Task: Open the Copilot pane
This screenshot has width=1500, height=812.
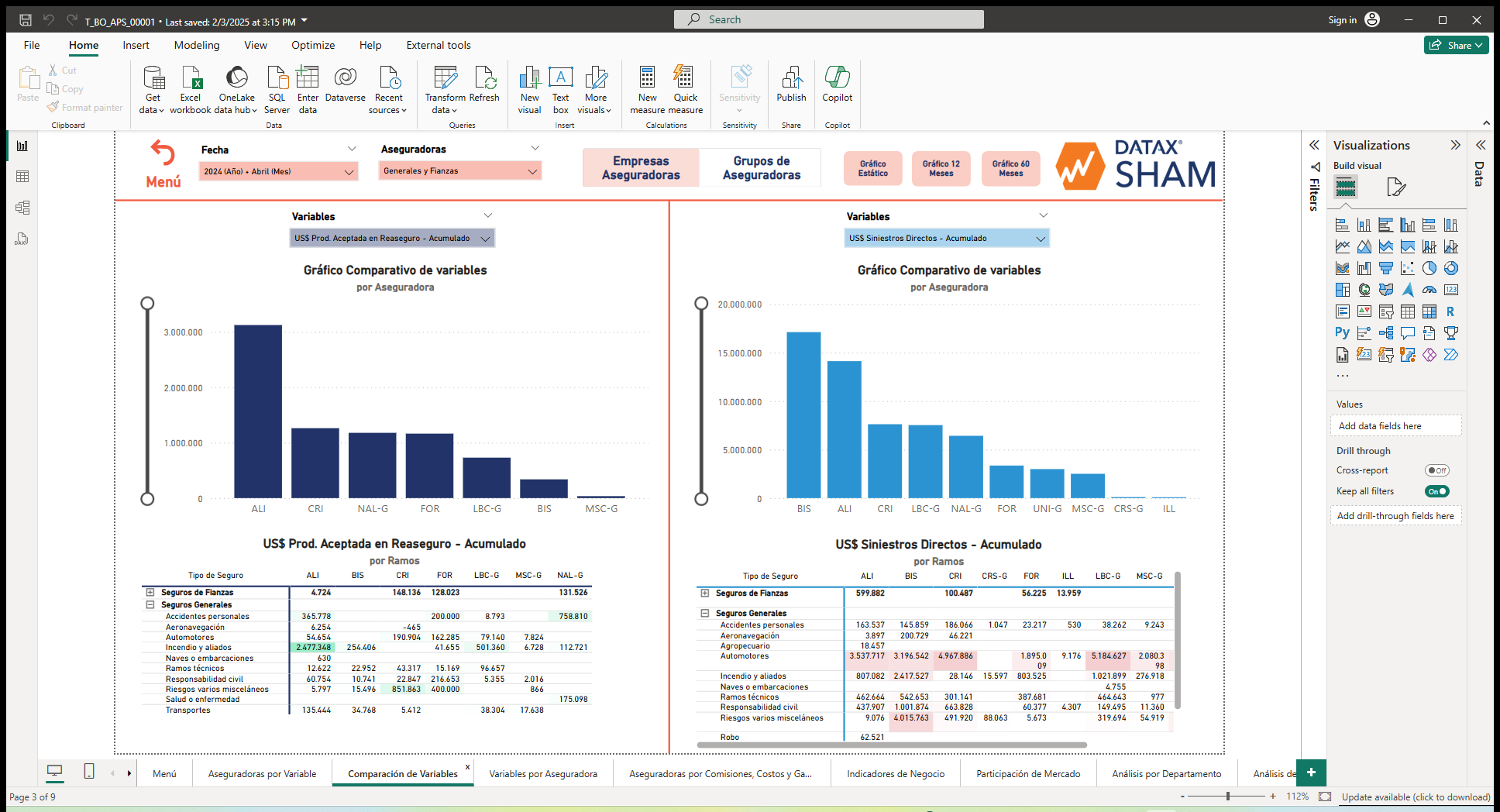Action: coord(837,89)
